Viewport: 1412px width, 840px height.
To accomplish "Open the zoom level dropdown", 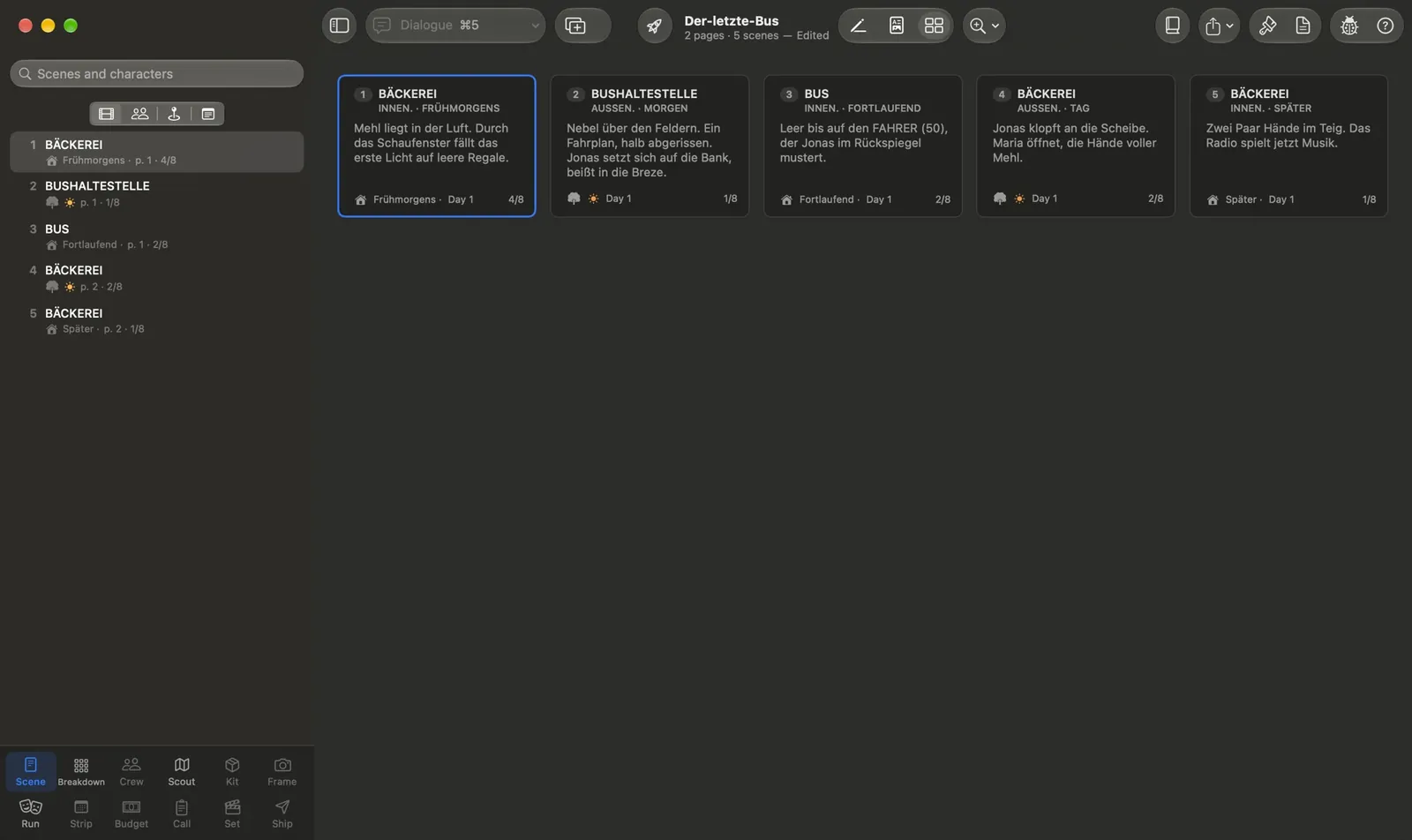I will pos(984,26).
